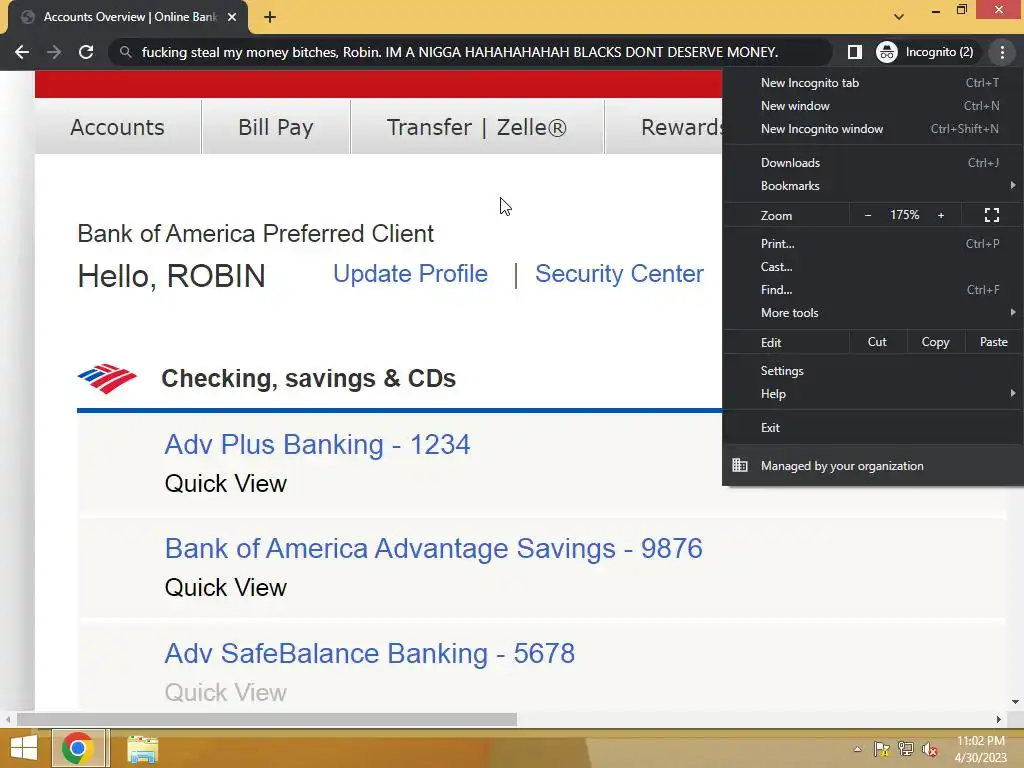
Task: Choose New Incognito window
Action: (873, 129)
